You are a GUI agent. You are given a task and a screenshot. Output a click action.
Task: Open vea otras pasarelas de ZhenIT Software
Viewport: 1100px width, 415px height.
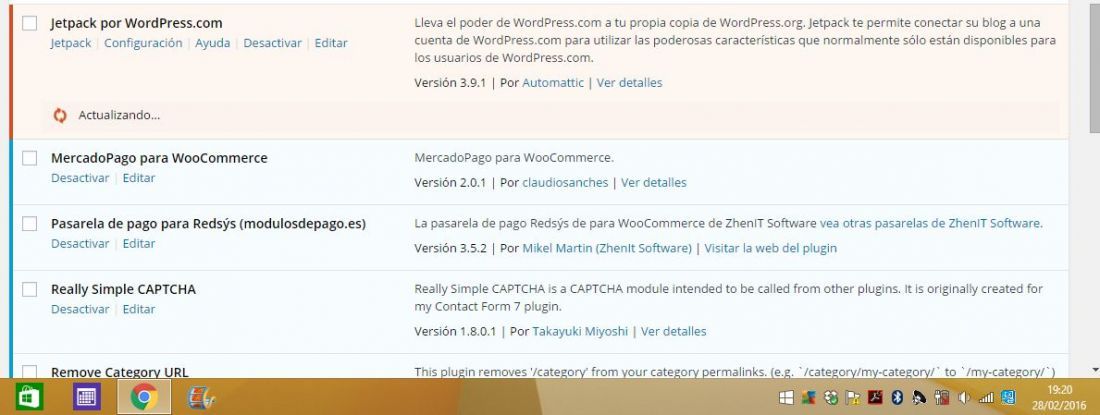point(931,224)
